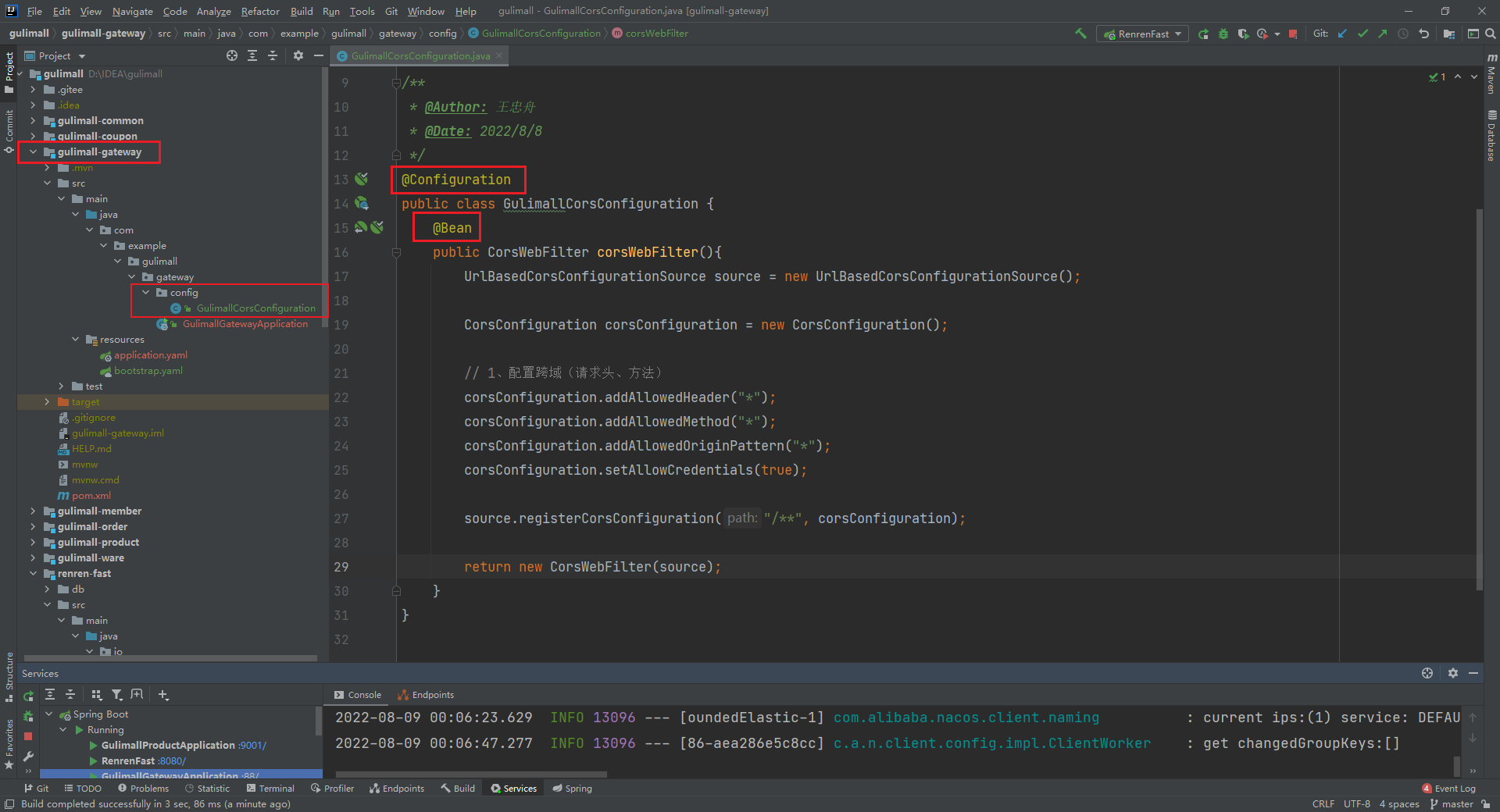Switch to the Endpoints tab in Services
The height and width of the screenshot is (812, 1500).
pyautogui.click(x=426, y=695)
